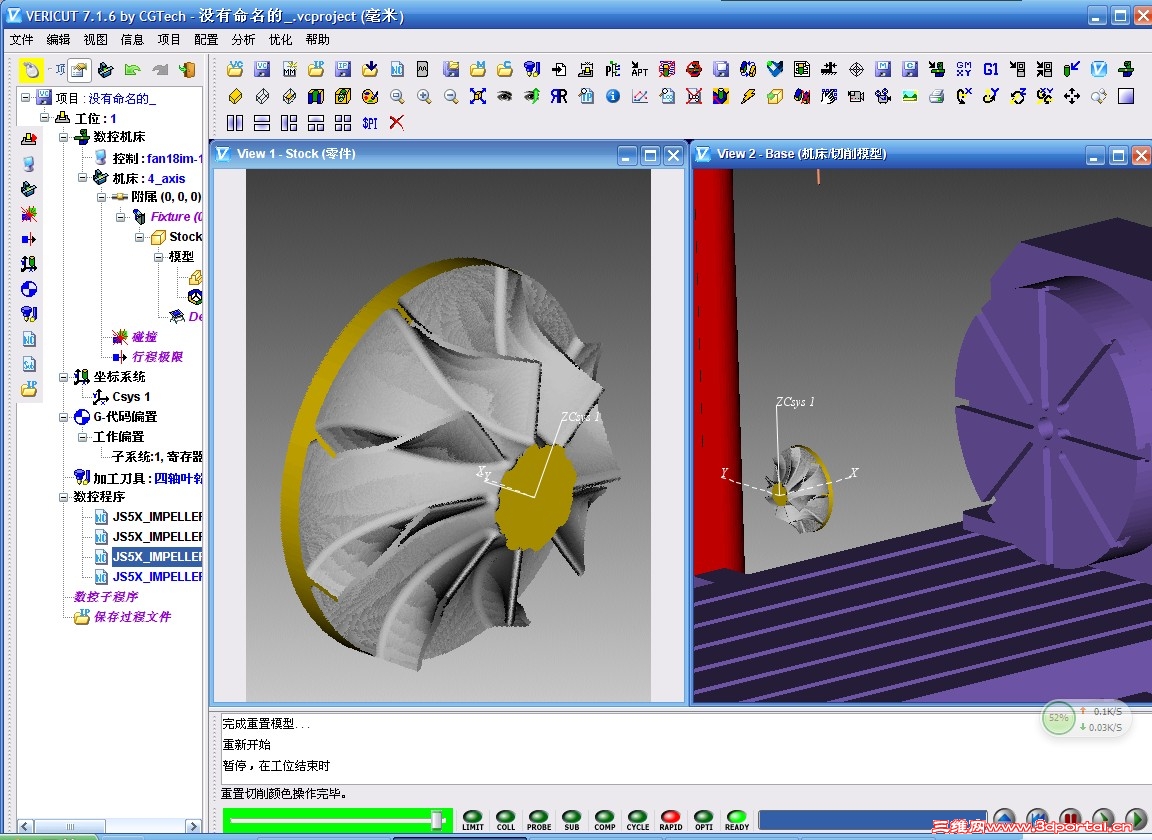
Task: Collapse the 项目 root tree node
Action: coord(26,97)
